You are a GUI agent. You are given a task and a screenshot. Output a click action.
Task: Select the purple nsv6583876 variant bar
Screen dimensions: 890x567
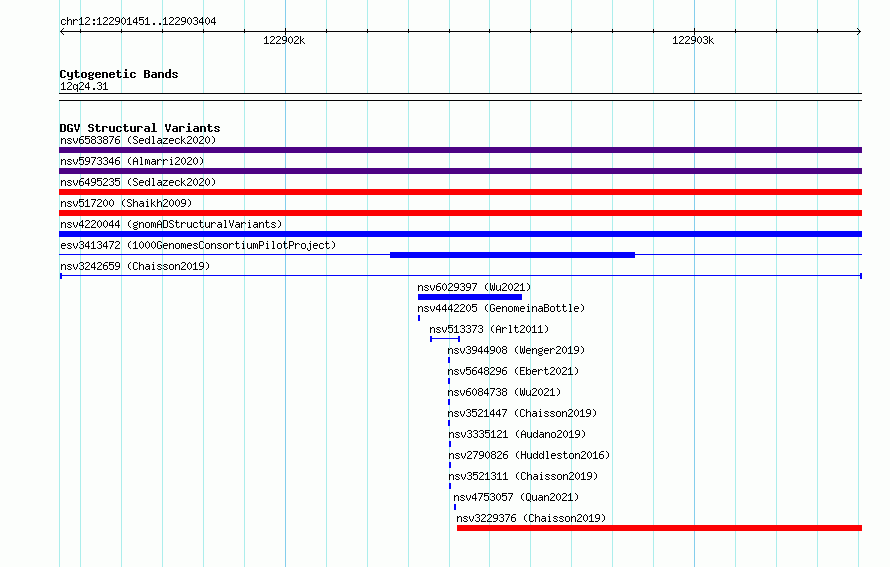pos(460,150)
